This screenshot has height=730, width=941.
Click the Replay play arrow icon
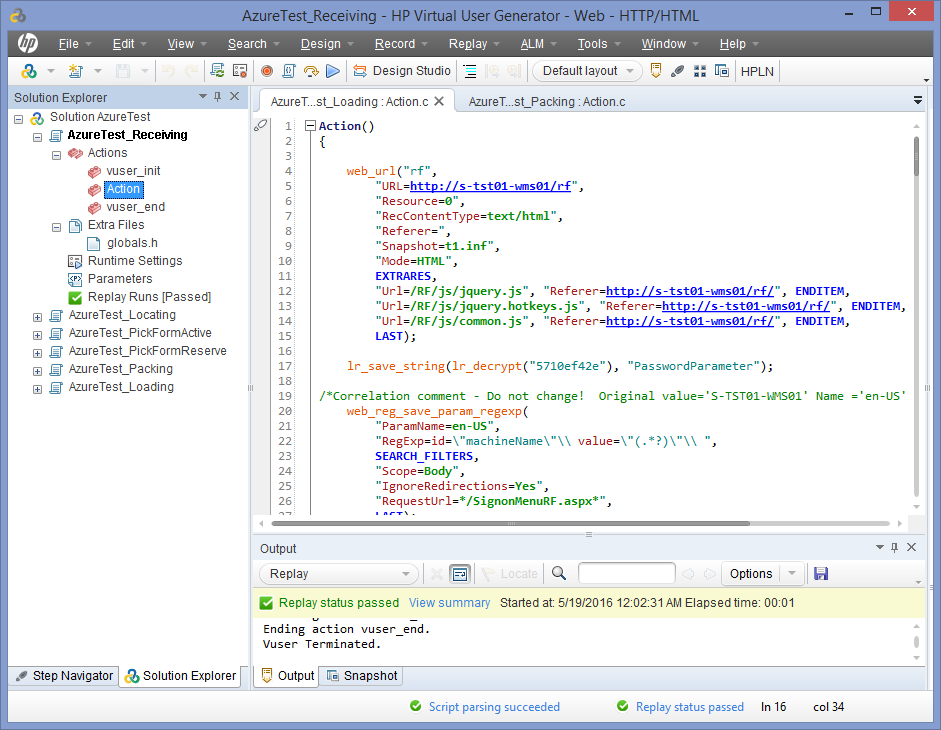[332, 71]
